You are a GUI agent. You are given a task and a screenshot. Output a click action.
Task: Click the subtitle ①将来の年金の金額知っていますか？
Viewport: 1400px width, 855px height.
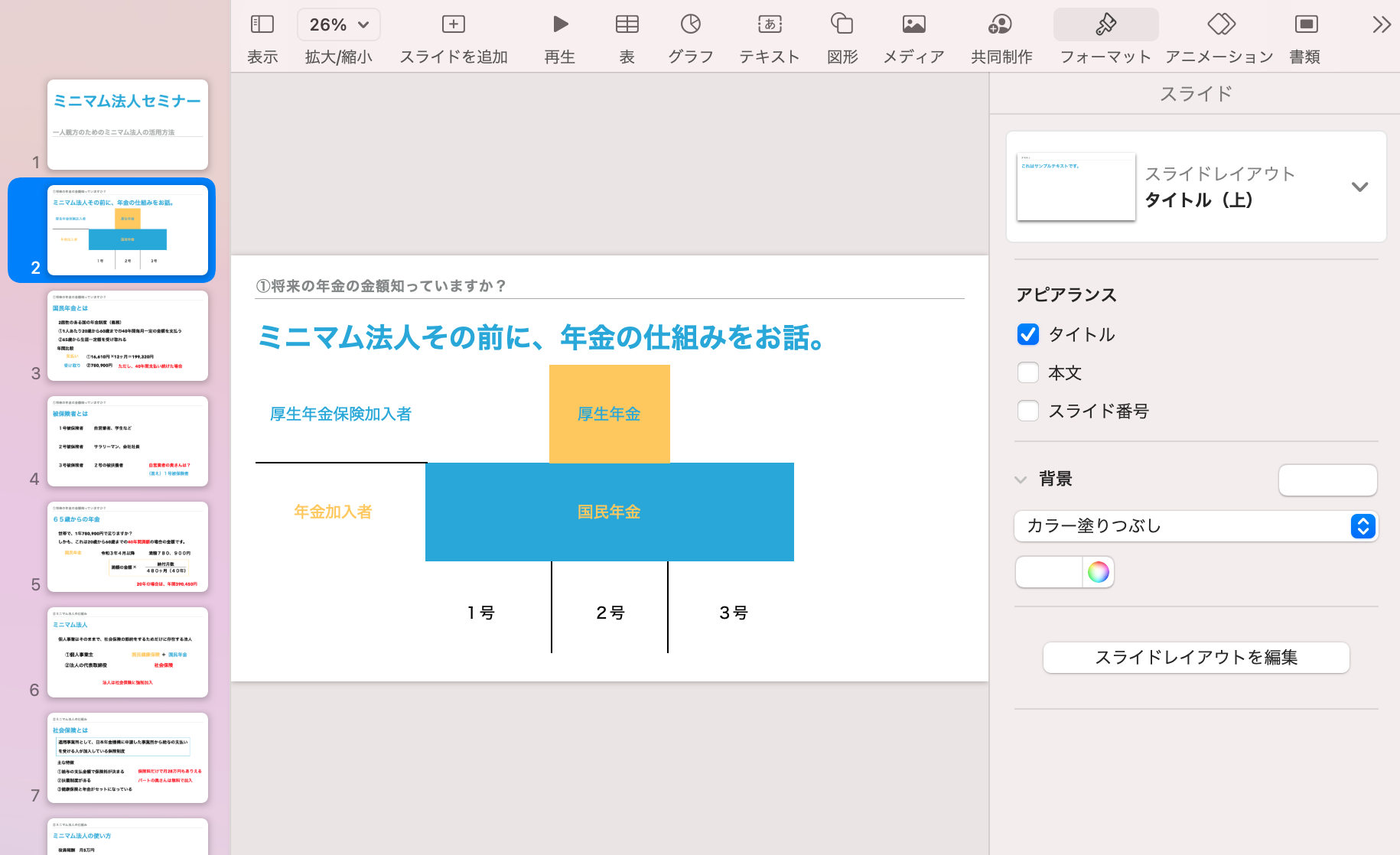[381, 286]
